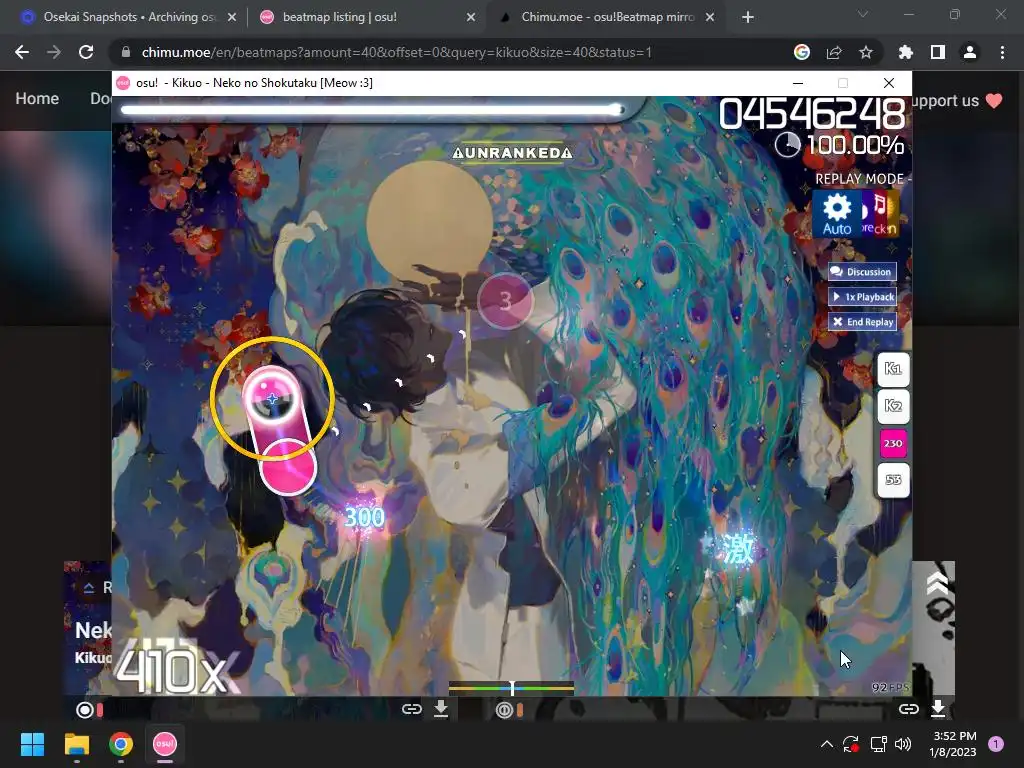Change the 1x Playback speed

click(x=862, y=296)
